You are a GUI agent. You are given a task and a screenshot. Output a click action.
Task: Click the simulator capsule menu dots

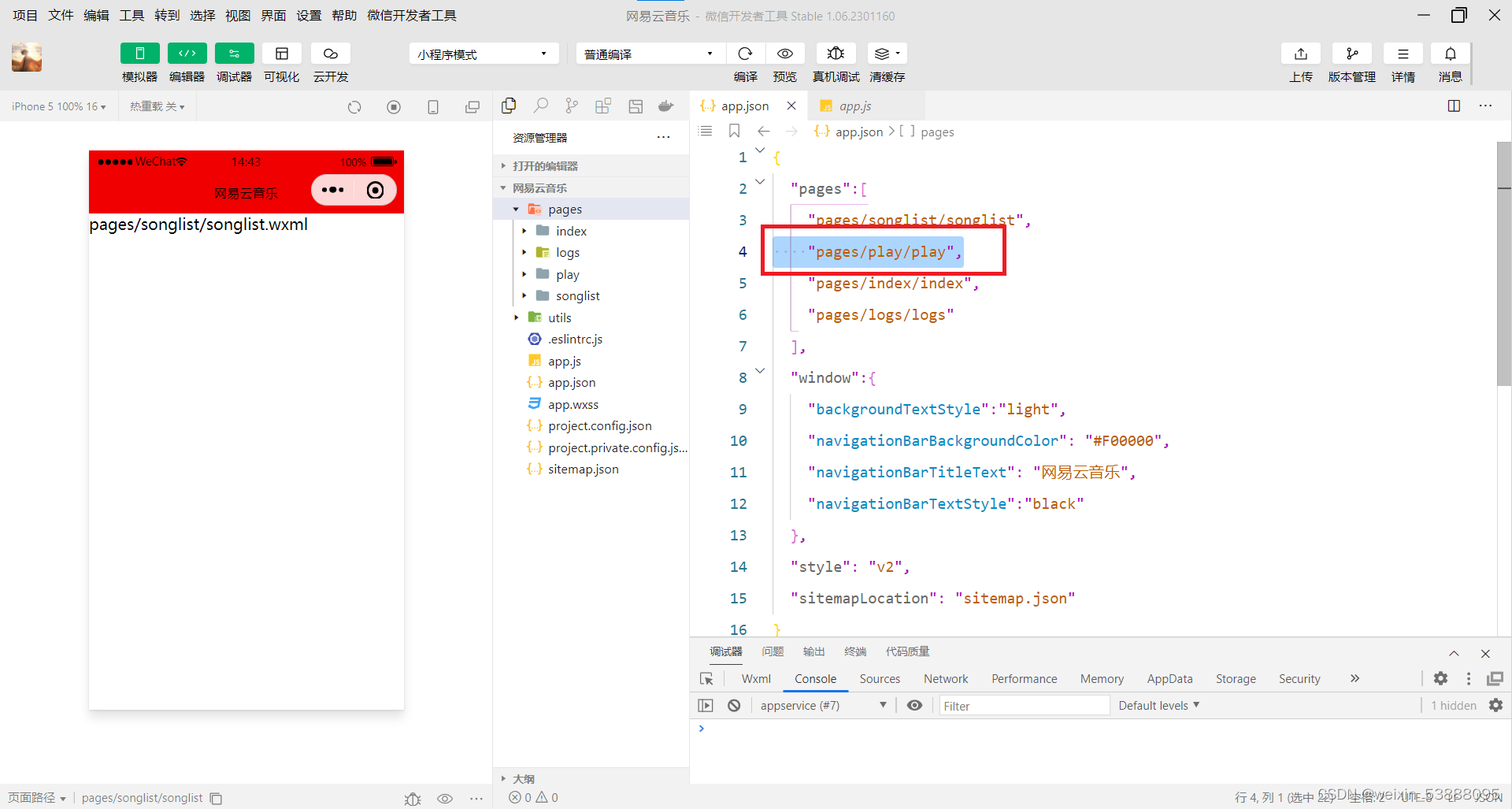(332, 190)
